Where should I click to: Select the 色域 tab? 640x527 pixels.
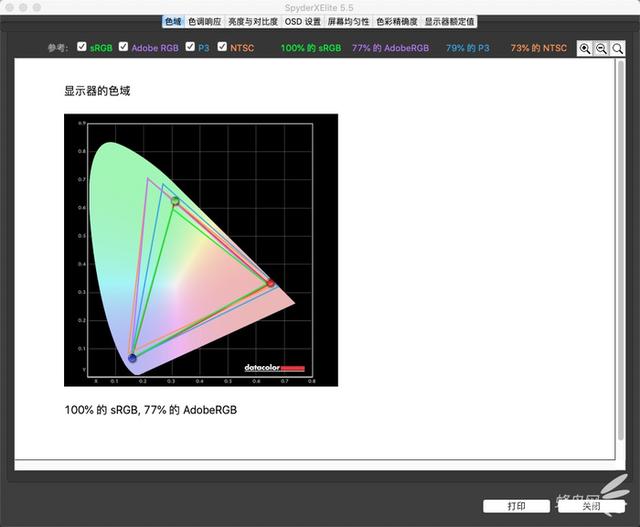coord(173,22)
